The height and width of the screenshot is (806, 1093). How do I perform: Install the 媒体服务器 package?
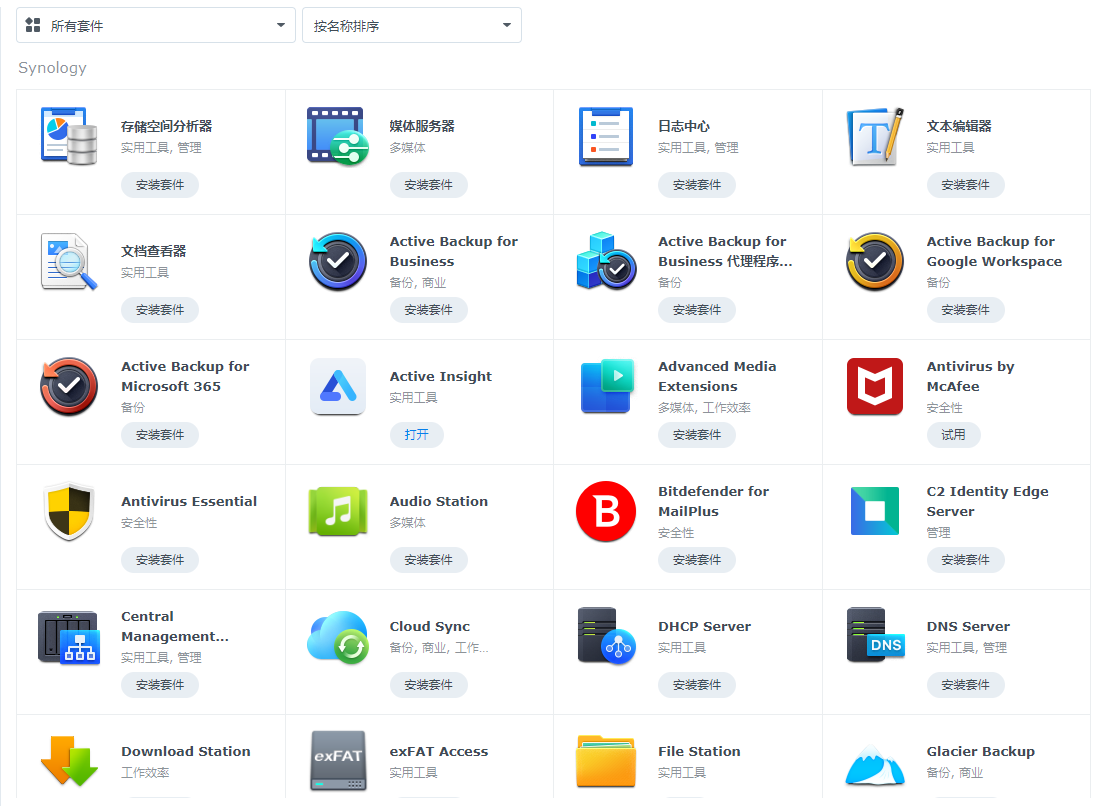(428, 185)
